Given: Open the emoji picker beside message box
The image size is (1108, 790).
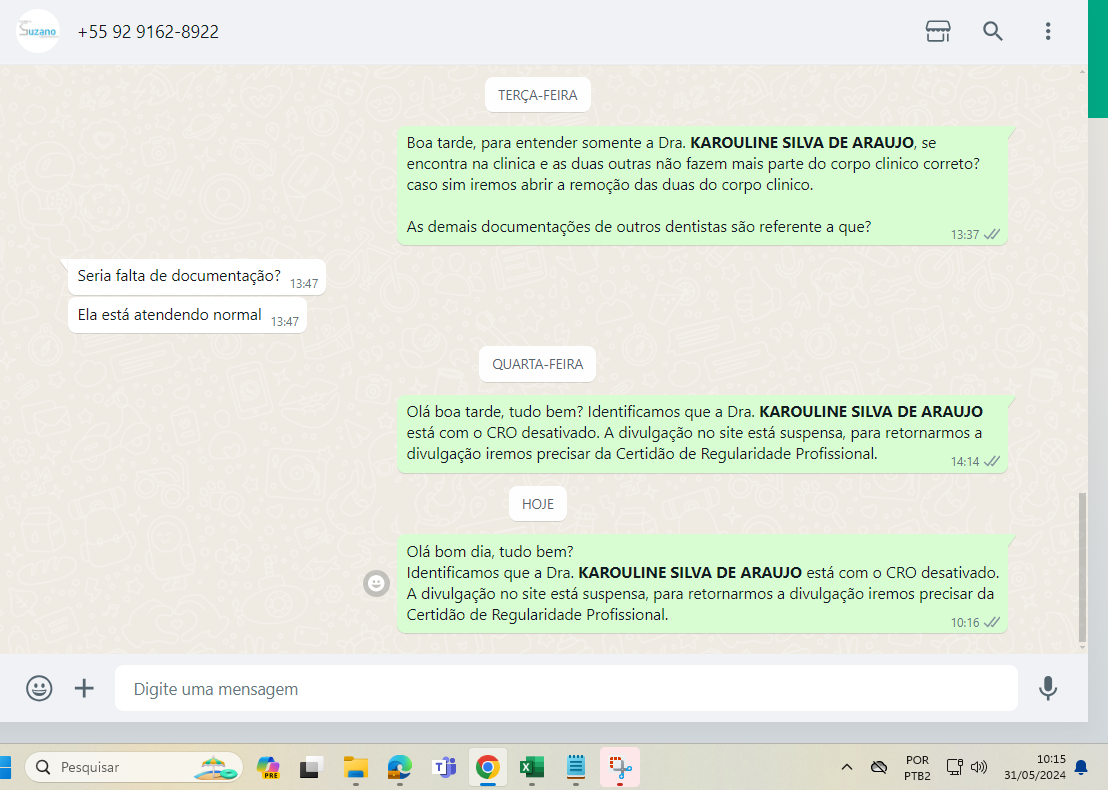Looking at the screenshot, I should (39, 688).
